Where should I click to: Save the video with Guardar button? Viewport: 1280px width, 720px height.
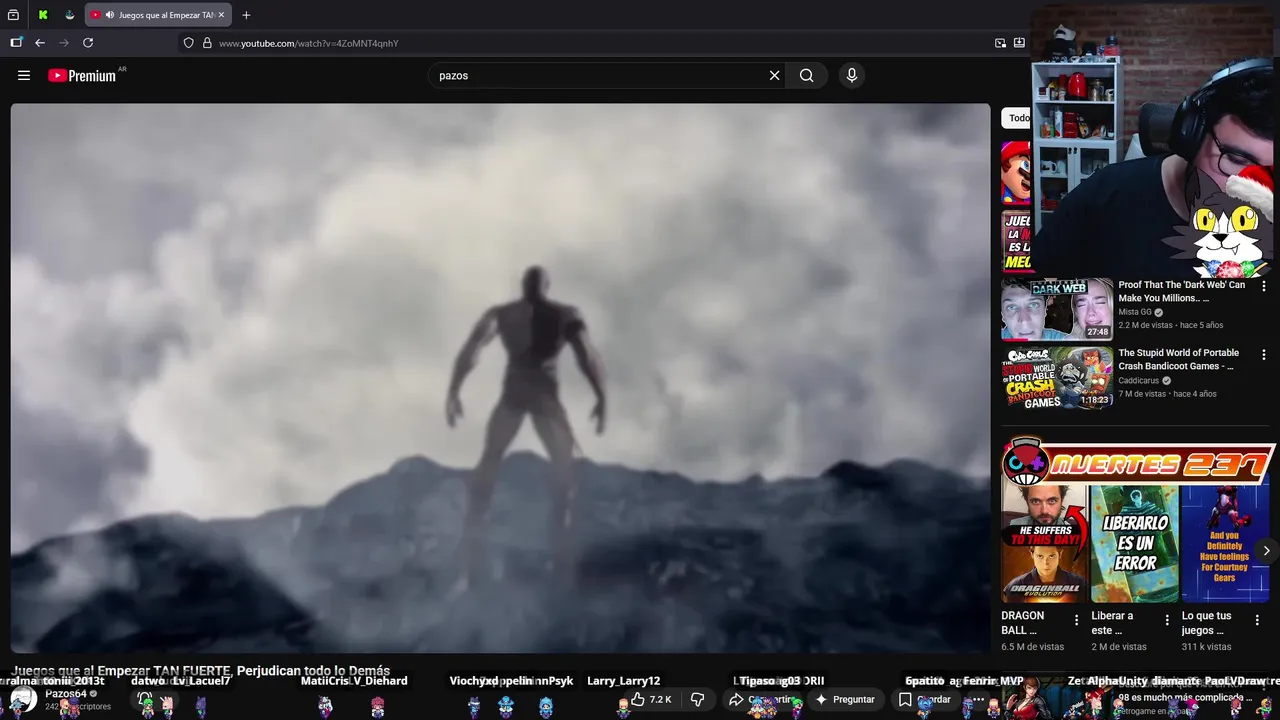pyautogui.click(x=926, y=699)
